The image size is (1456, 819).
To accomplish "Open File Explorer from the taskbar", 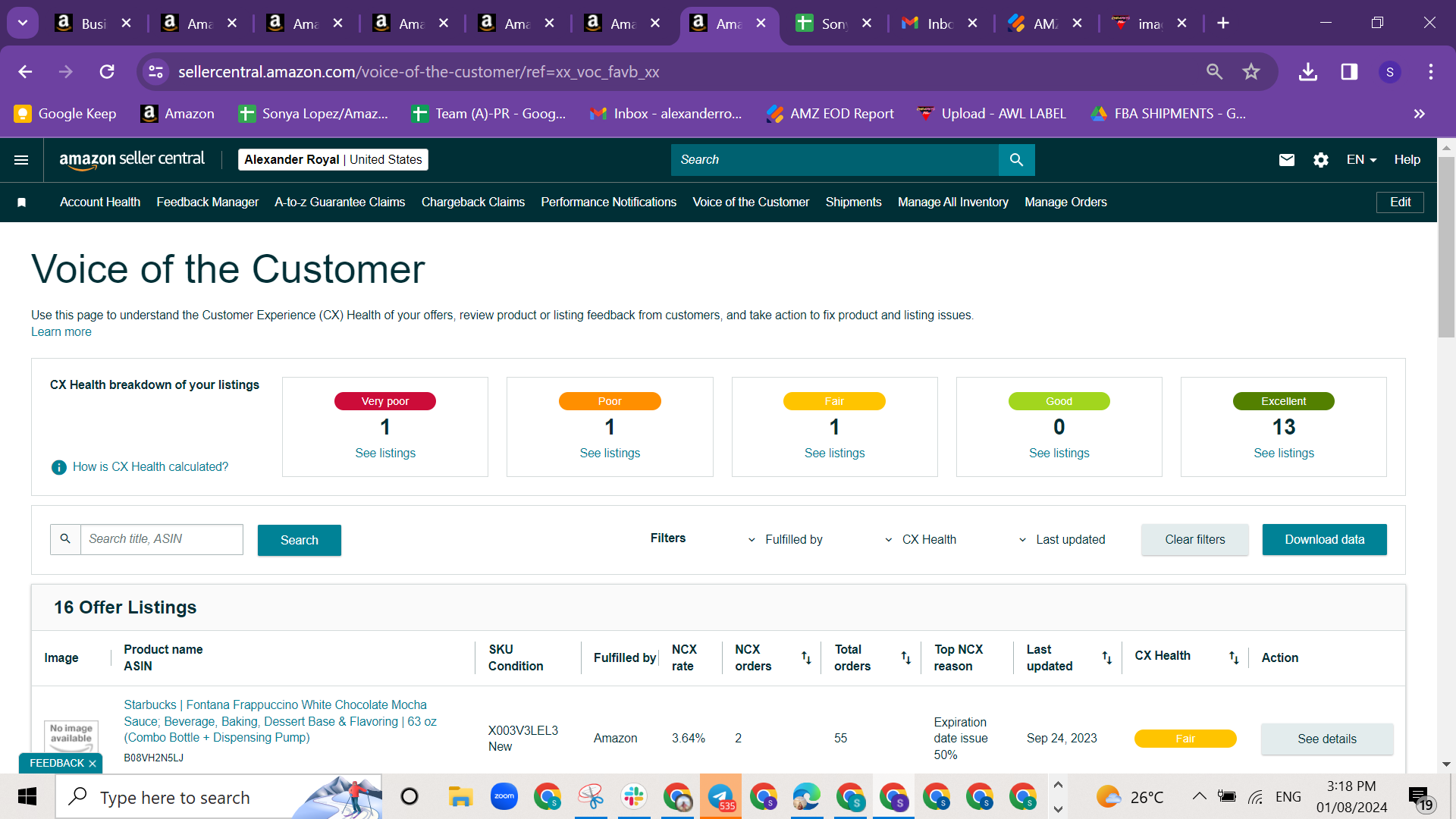I will (x=460, y=796).
